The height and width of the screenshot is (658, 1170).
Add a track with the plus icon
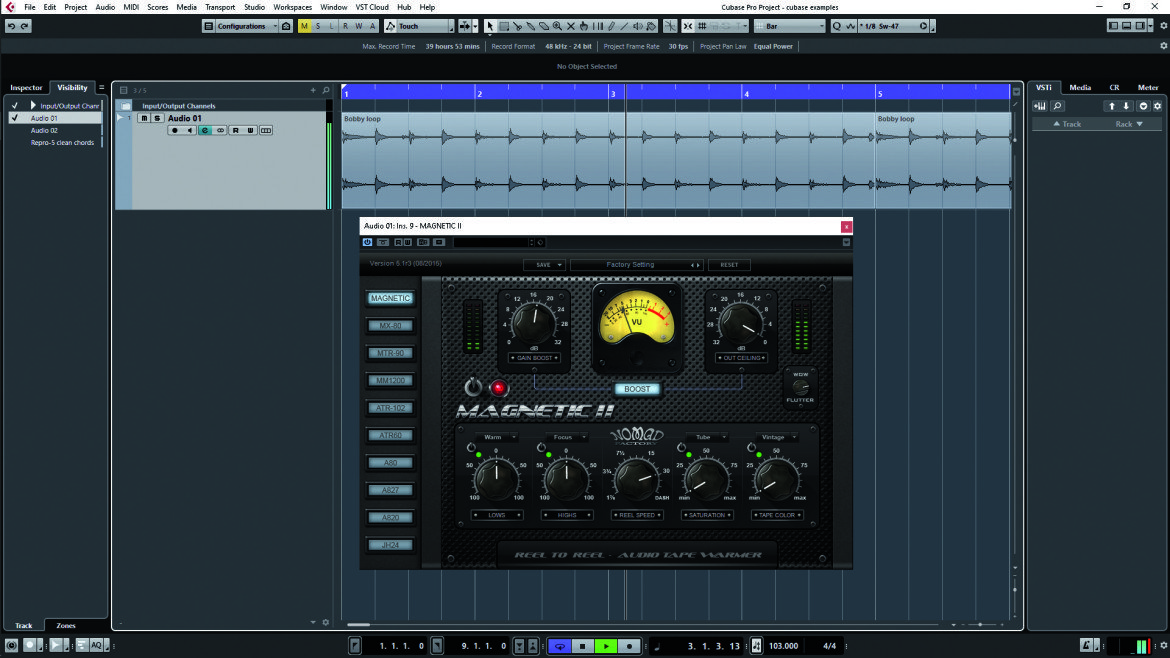[x=313, y=90]
